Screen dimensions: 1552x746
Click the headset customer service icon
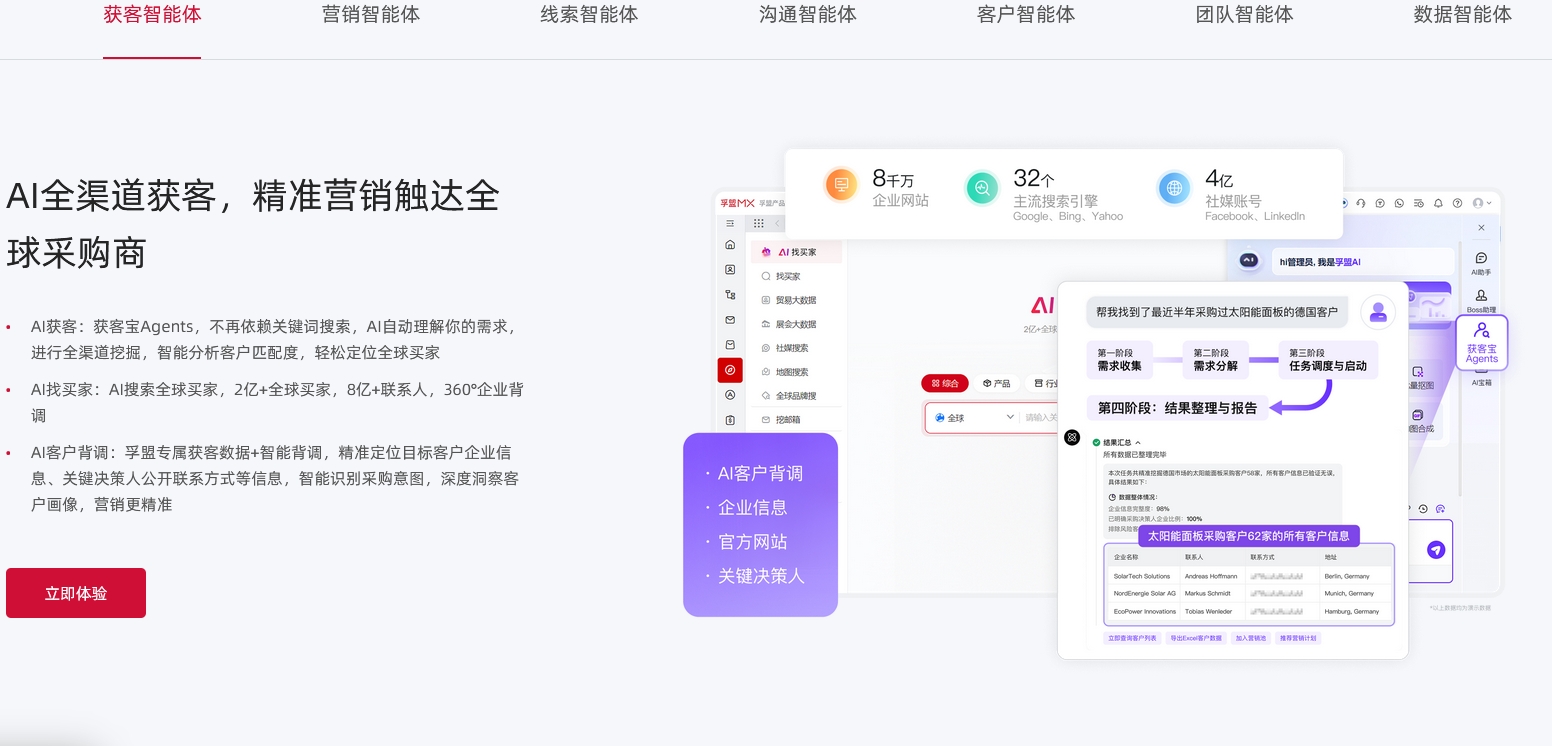[x=1363, y=203]
